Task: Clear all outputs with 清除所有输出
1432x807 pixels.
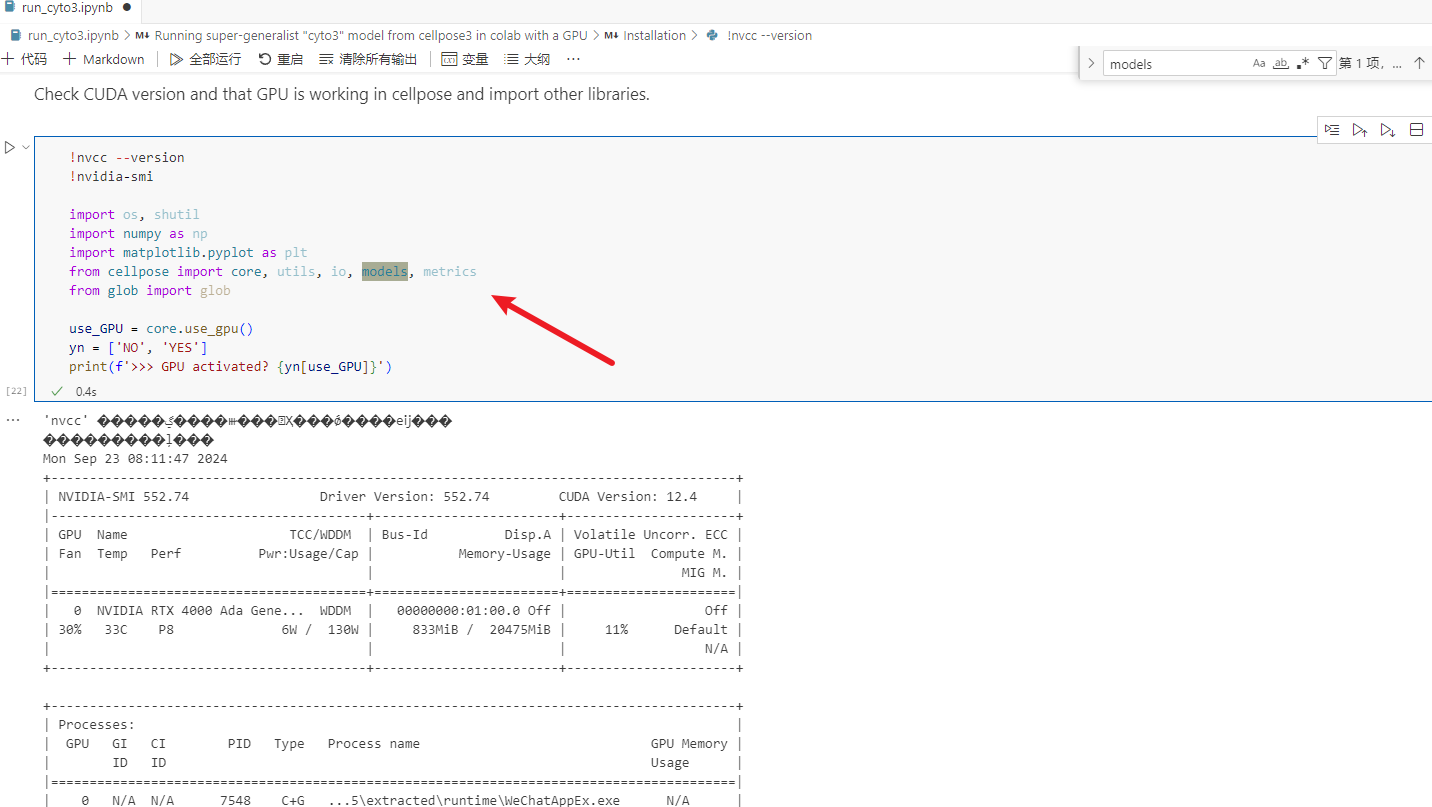Action: click(368, 59)
